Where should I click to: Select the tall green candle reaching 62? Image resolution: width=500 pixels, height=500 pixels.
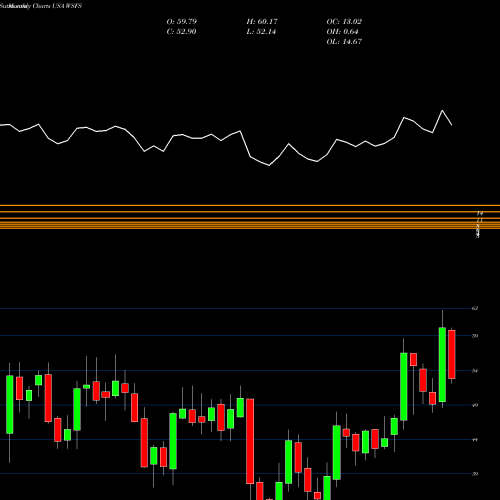[442, 365]
